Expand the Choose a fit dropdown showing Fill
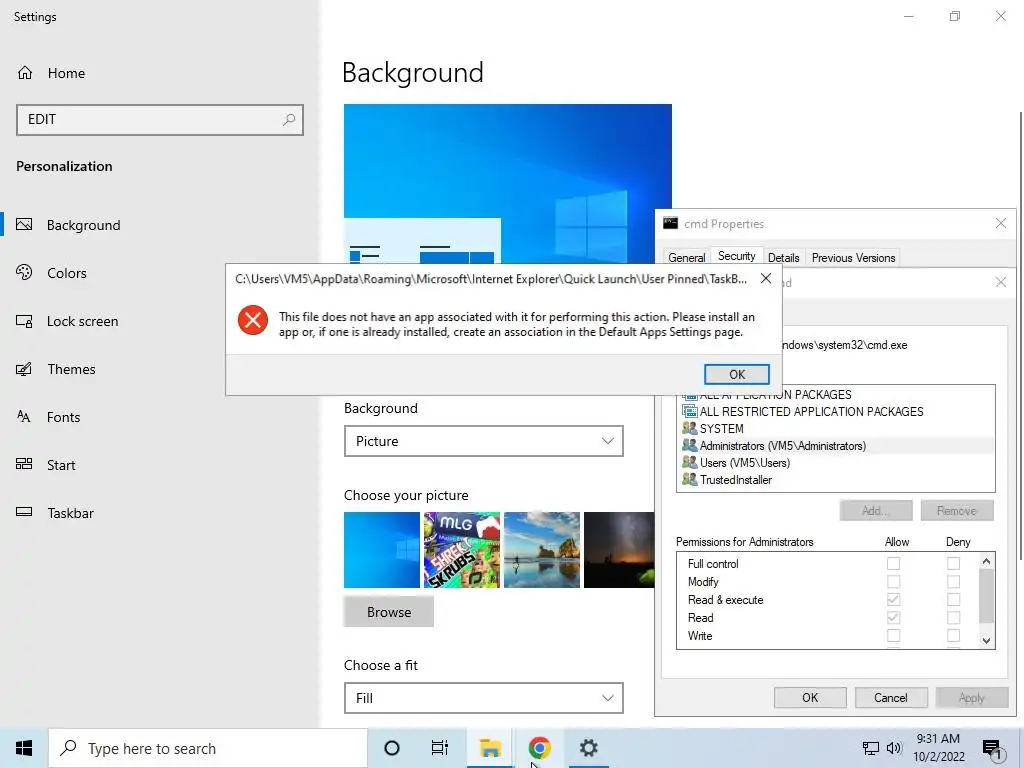This screenshot has height=768, width=1024. pos(483,698)
